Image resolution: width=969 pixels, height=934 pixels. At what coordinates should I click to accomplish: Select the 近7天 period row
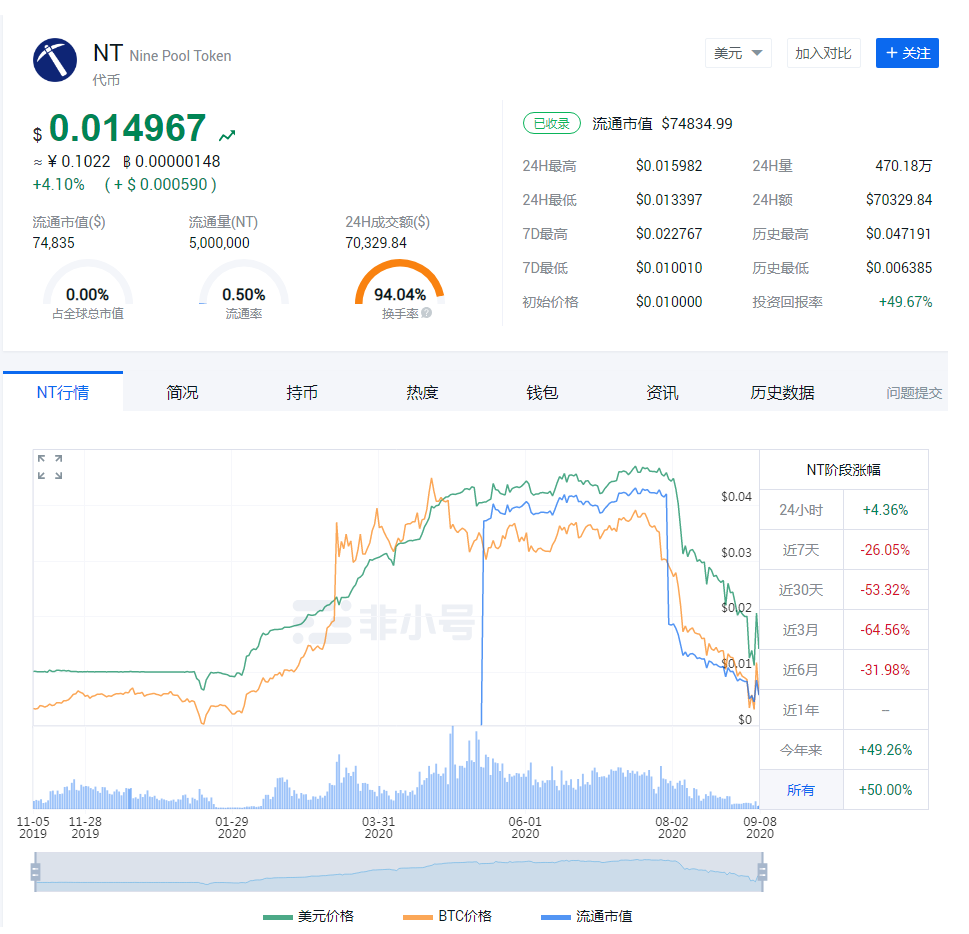click(x=844, y=550)
